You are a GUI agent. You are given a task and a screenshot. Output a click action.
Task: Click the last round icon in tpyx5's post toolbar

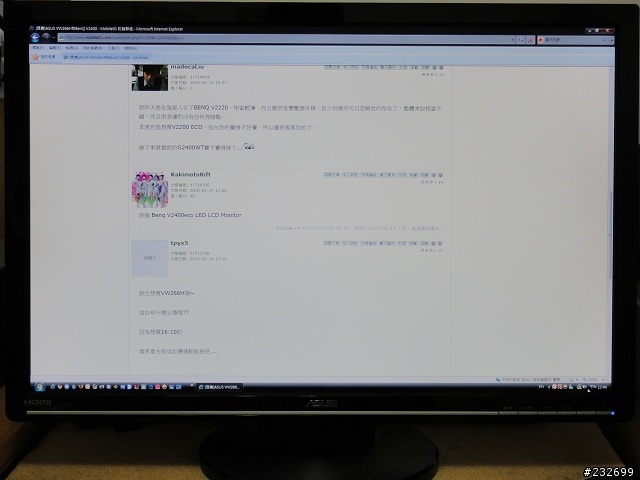pyautogui.click(x=441, y=243)
